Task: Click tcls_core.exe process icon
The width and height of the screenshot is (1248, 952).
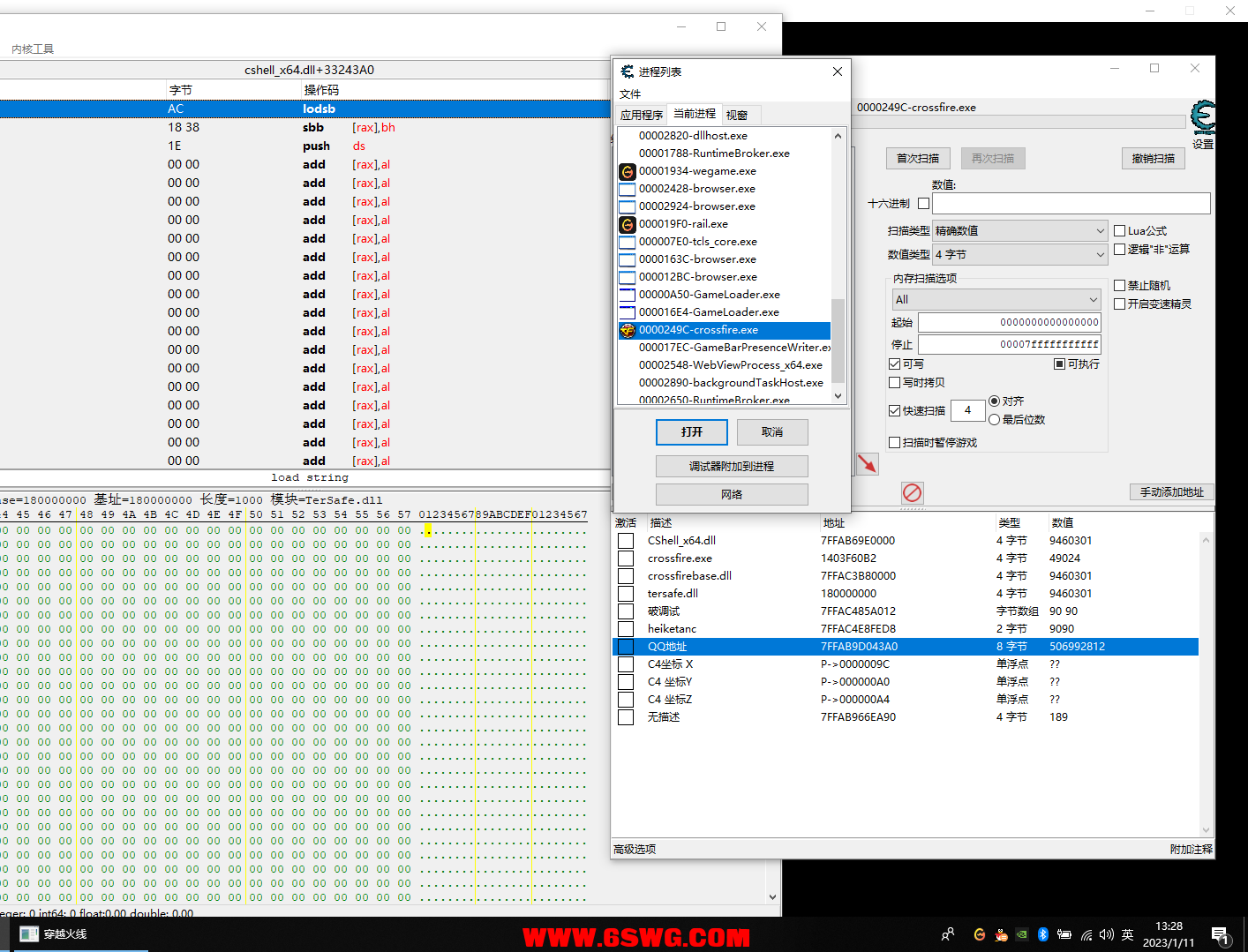Action: [628, 242]
